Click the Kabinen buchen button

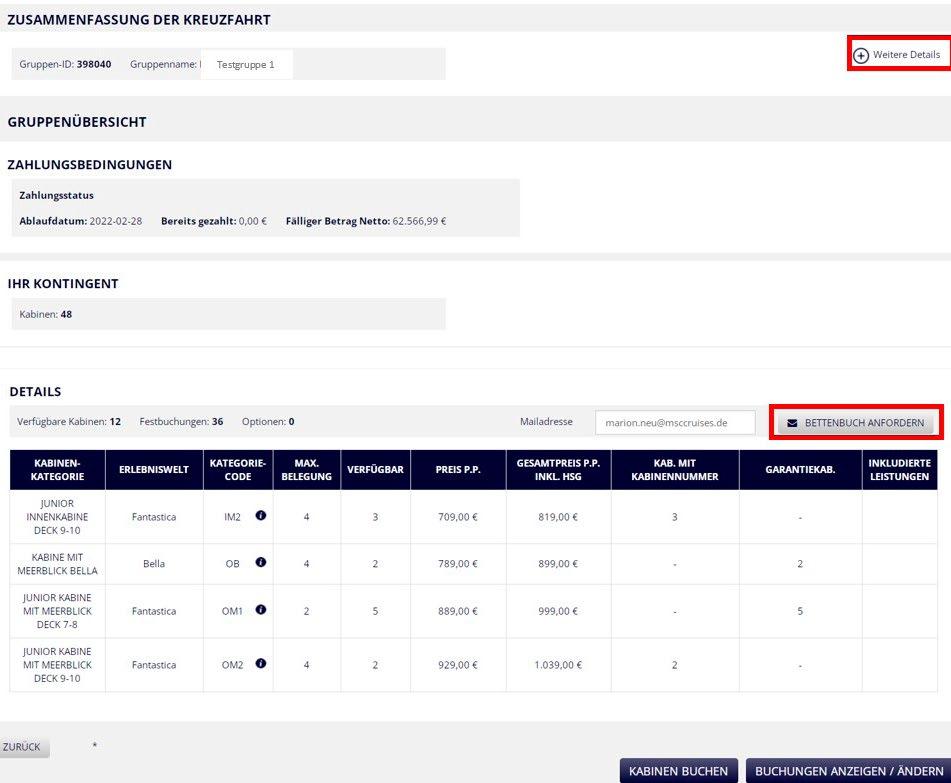(680, 771)
